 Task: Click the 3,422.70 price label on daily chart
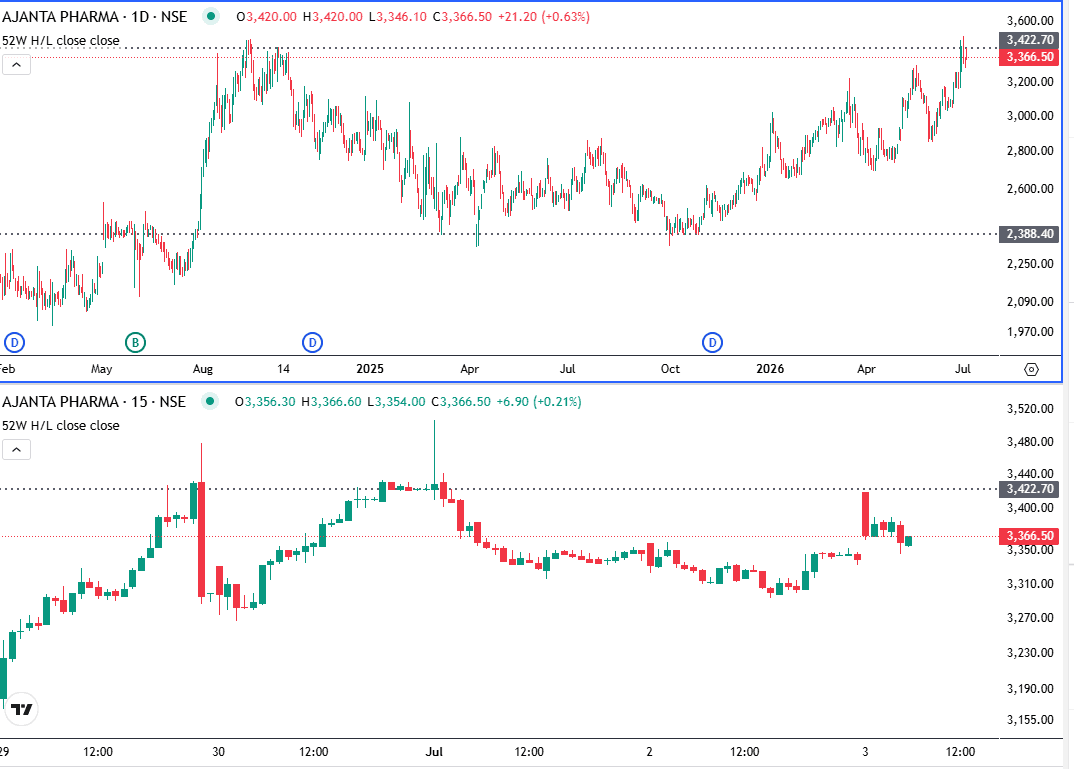tap(1029, 40)
